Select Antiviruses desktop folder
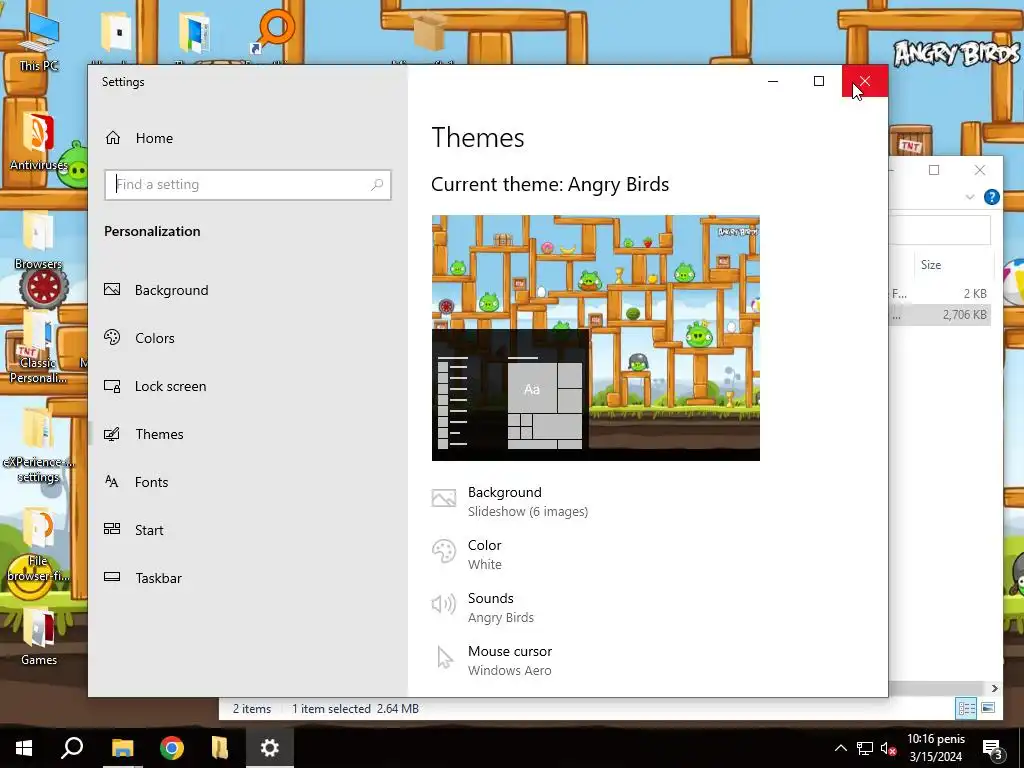 pyautogui.click(x=38, y=142)
